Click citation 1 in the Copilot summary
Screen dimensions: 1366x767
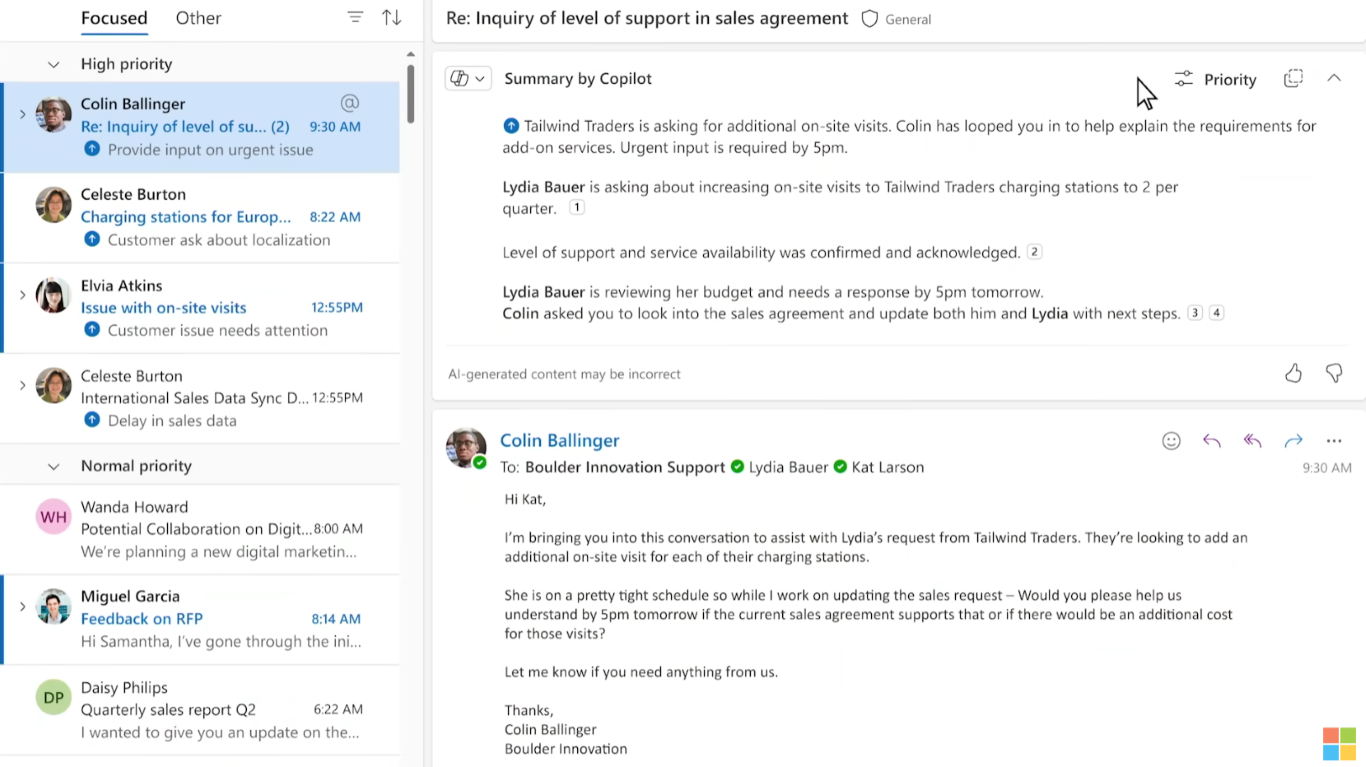pos(576,207)
